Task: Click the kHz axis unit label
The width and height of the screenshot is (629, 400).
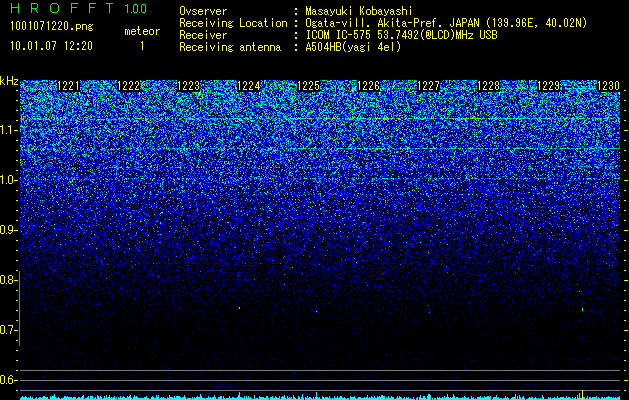Action: tap(9, 81)
